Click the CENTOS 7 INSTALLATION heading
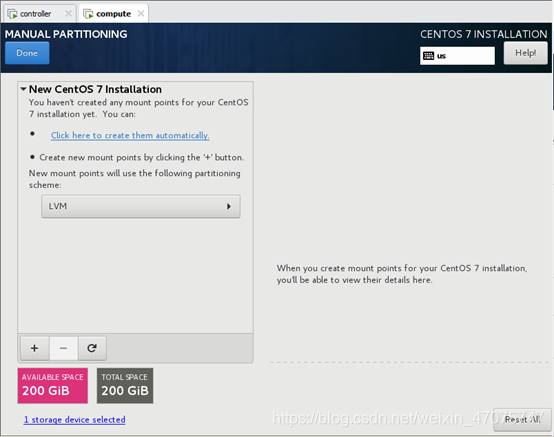 point(484,34)
